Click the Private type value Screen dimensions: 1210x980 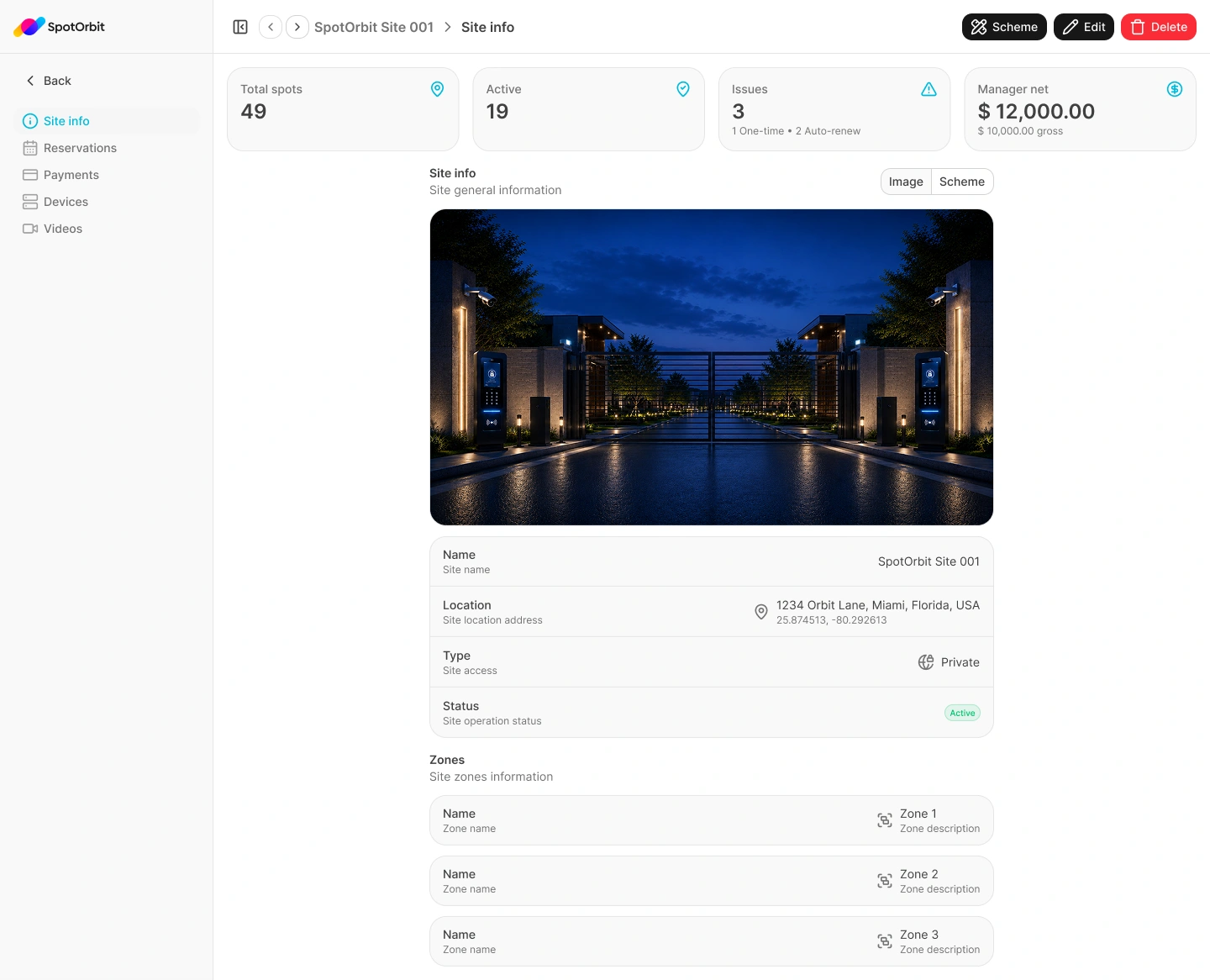(960, 662)
